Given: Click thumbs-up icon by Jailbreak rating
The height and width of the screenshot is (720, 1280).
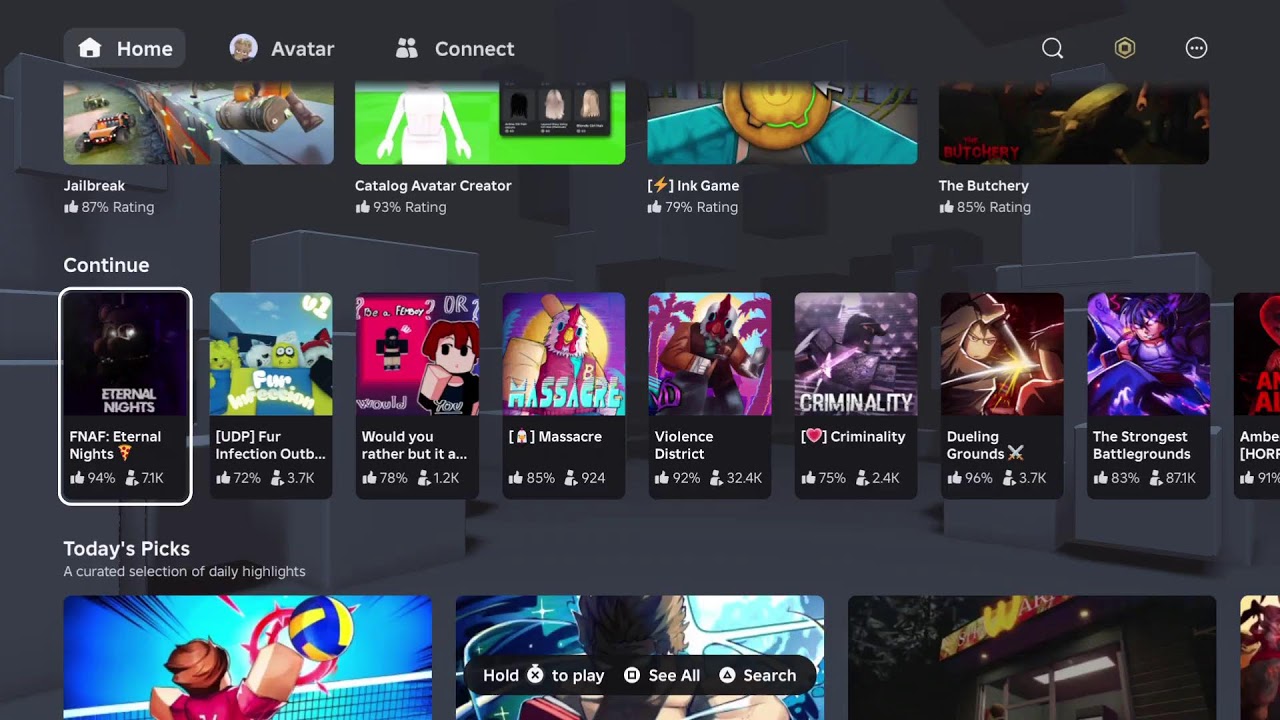Looking at the screenshot, I should click(x=71, y=207).
